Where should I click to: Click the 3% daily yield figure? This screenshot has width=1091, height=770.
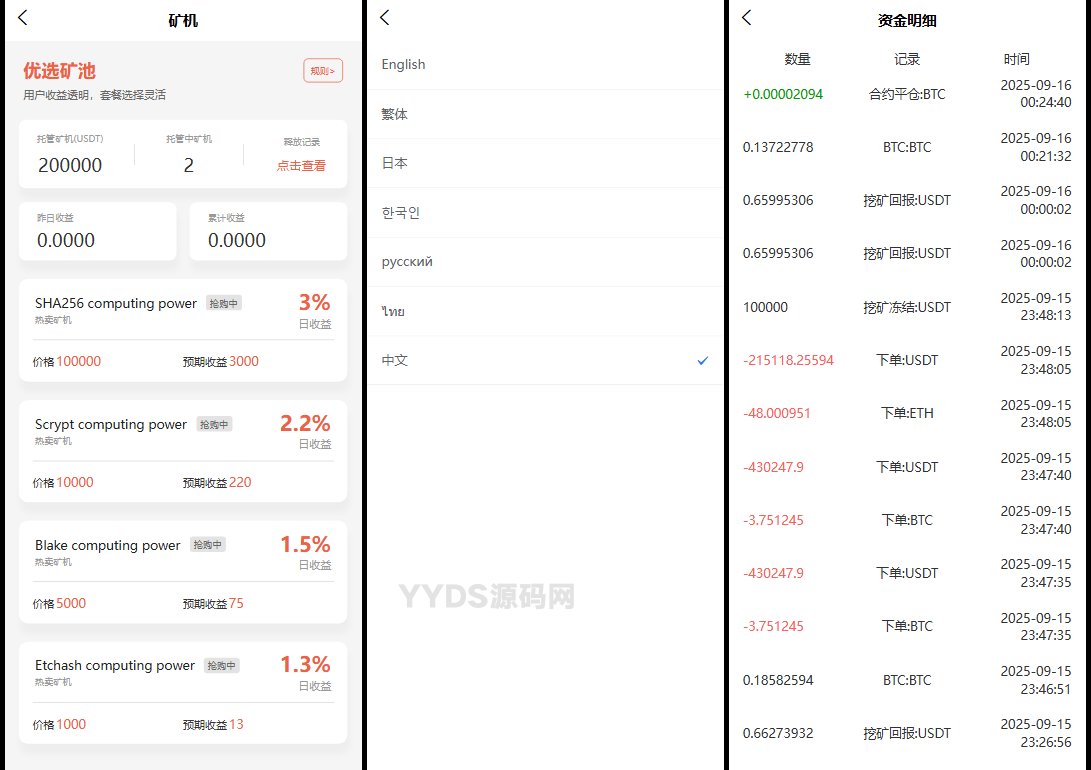[x=314, y=303]
